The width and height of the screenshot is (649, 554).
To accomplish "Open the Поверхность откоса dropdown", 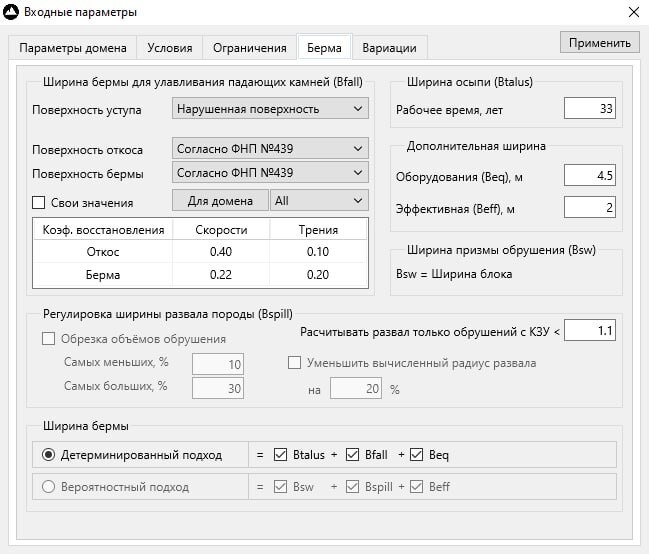I will click(270, 148).
